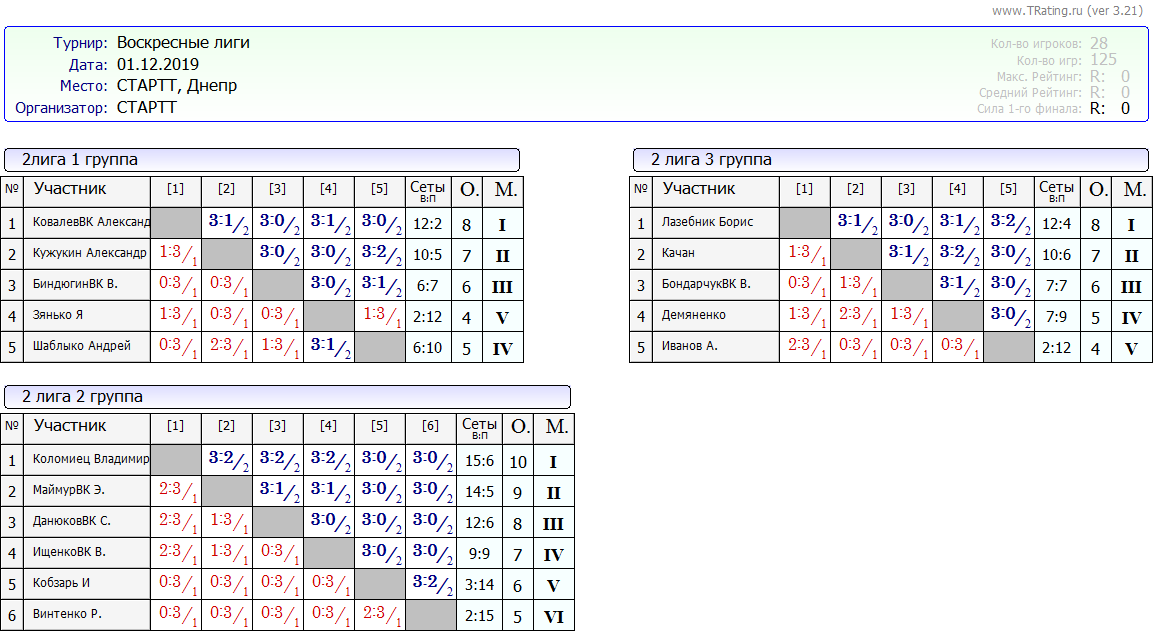Click column header [6] in group 2

[430, 425]
